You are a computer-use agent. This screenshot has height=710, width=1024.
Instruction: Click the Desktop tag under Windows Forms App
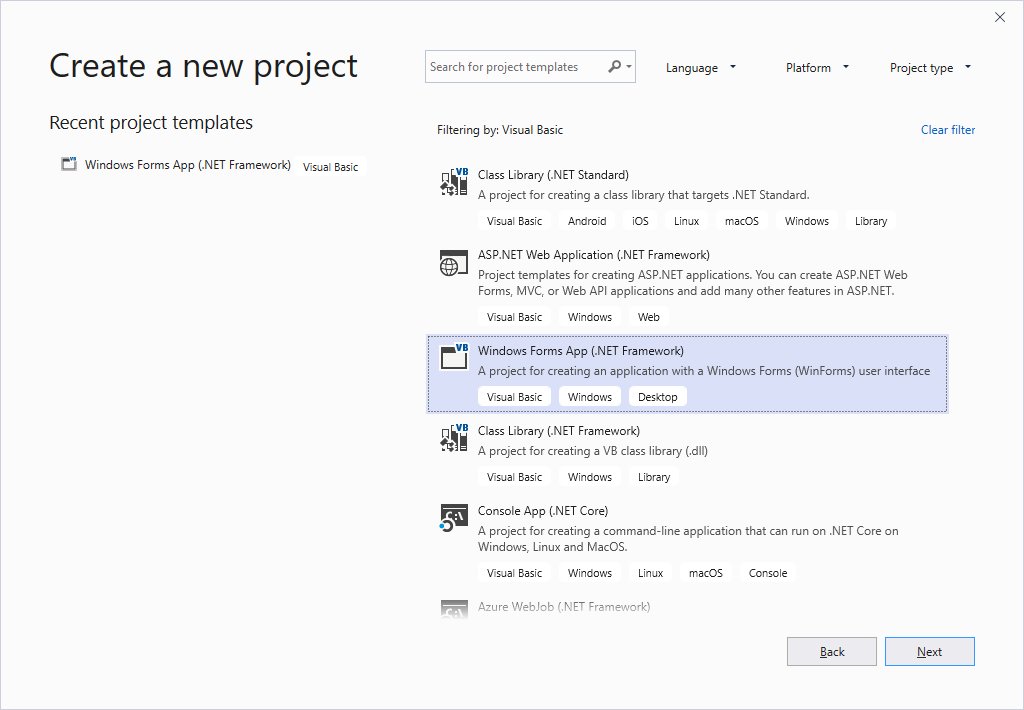coord(658,396)
